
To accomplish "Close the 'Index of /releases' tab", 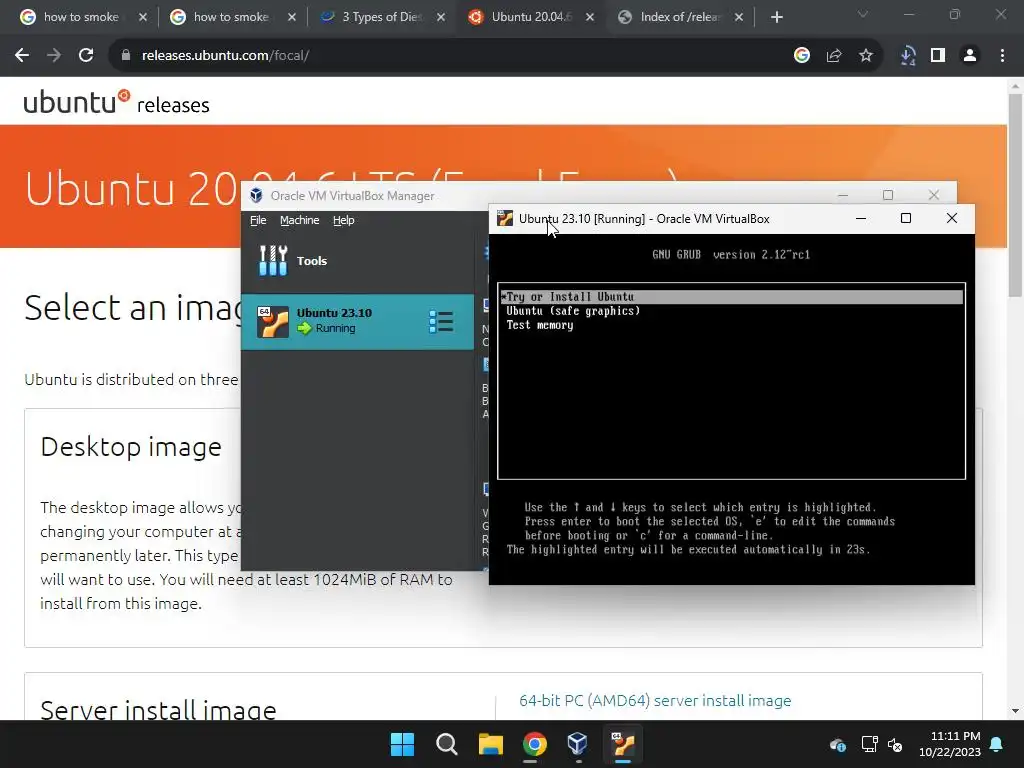I will (x=739, y=17).
